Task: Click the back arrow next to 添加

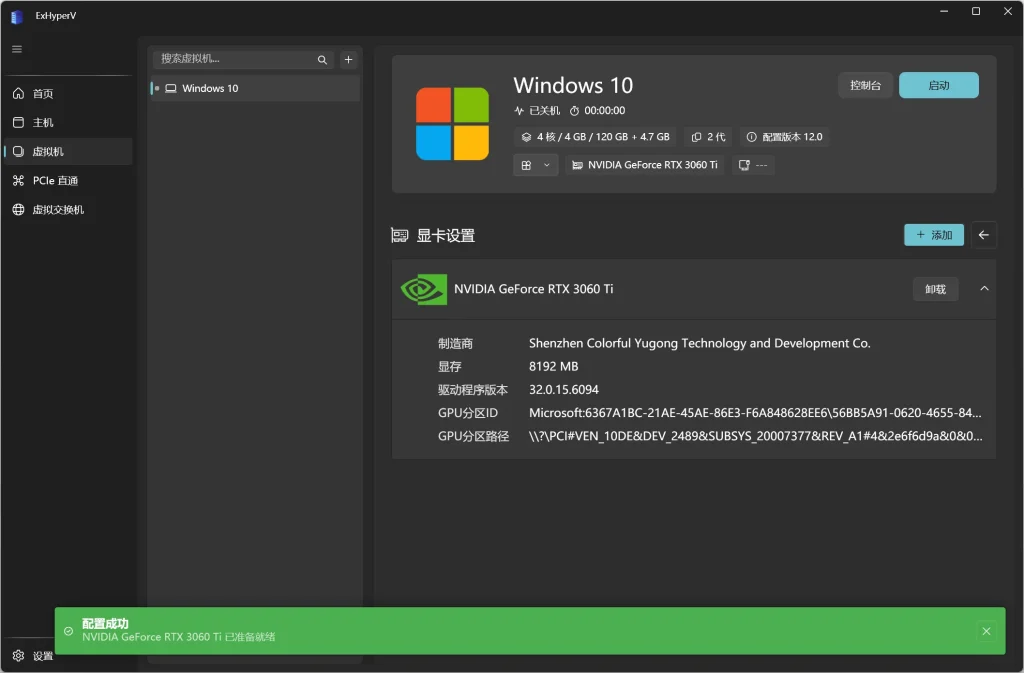Action: 984,234
